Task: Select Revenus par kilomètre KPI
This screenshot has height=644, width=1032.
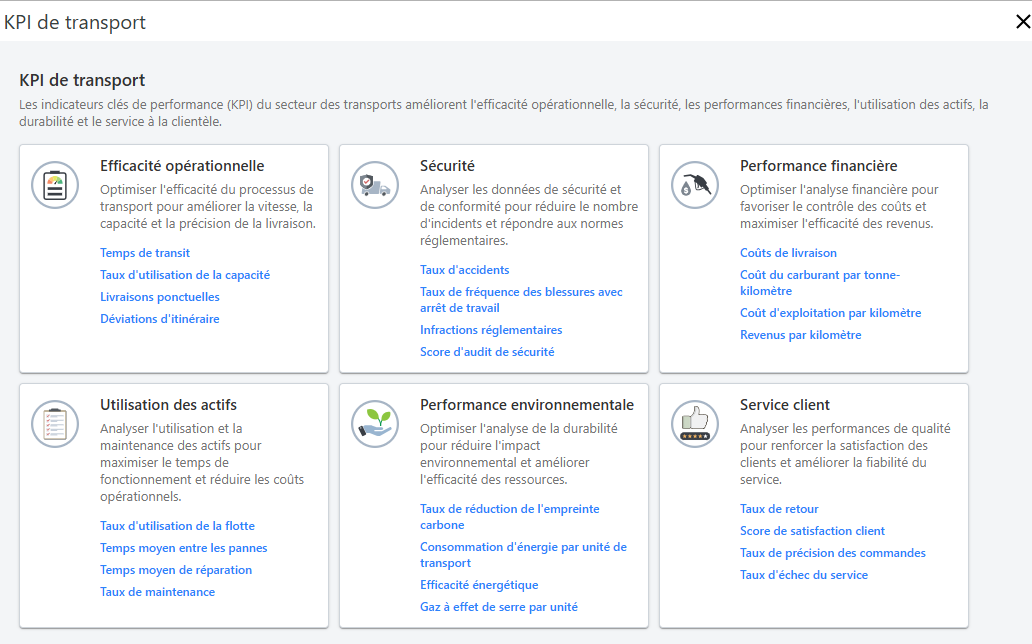Action: (x=800, y=335)
